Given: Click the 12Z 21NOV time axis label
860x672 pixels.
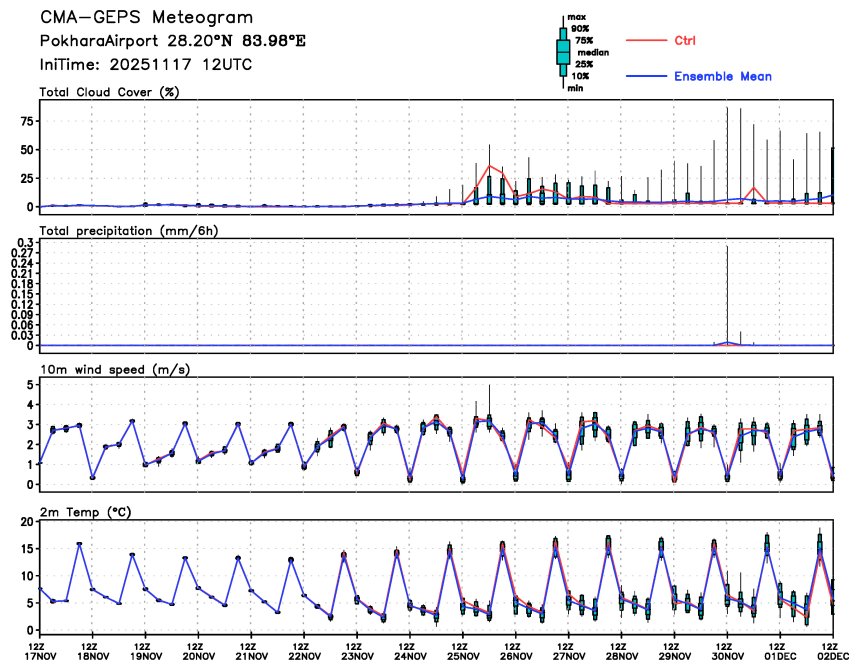Looking at the screenshot, I should tap(252, 652).
